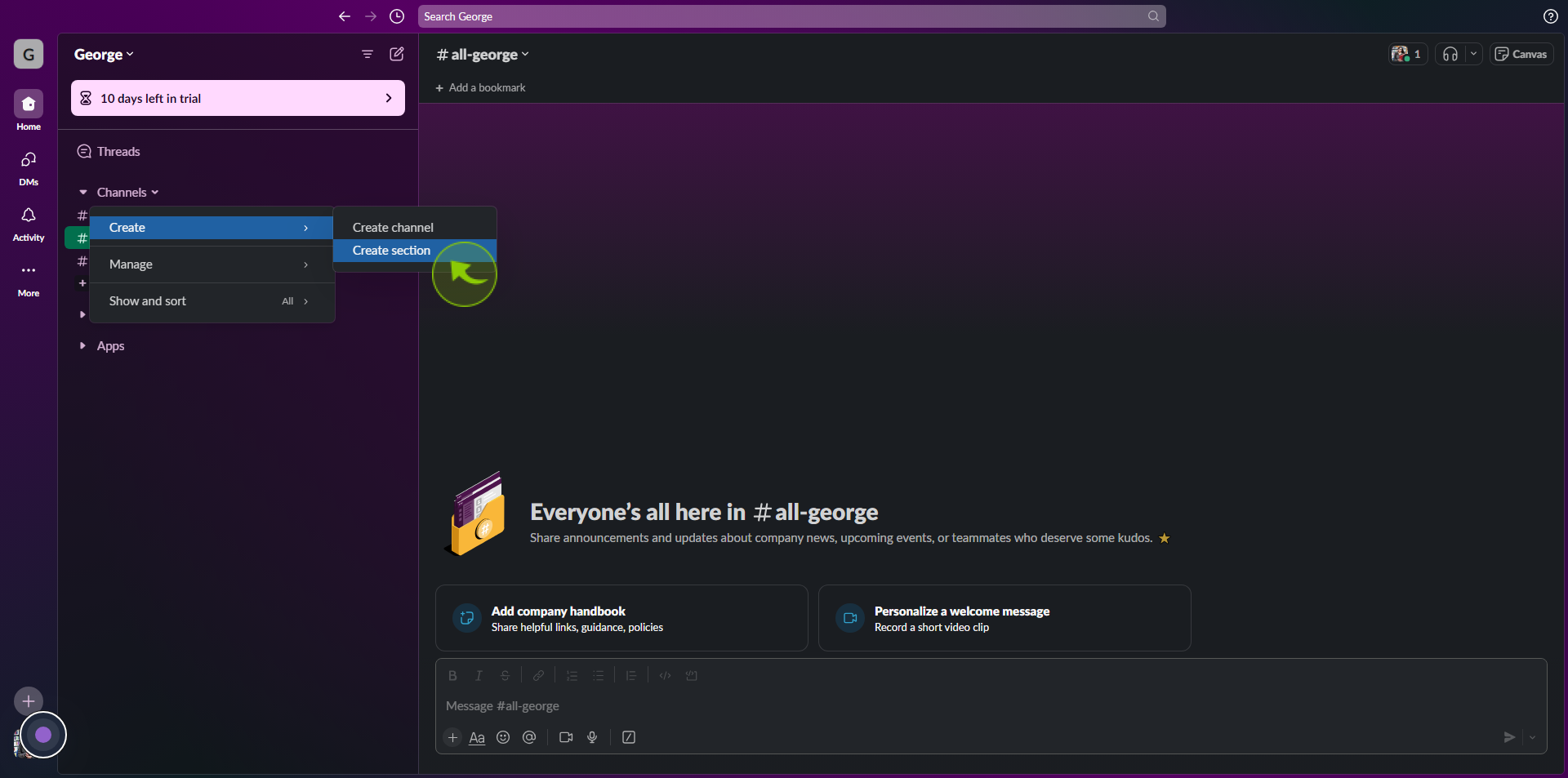Image resolution: width=1568 pixels, height=778 pixels.
Task: Open huddle options dropdown arrow
Action: pyautogui.click(x=1474, y=54)
